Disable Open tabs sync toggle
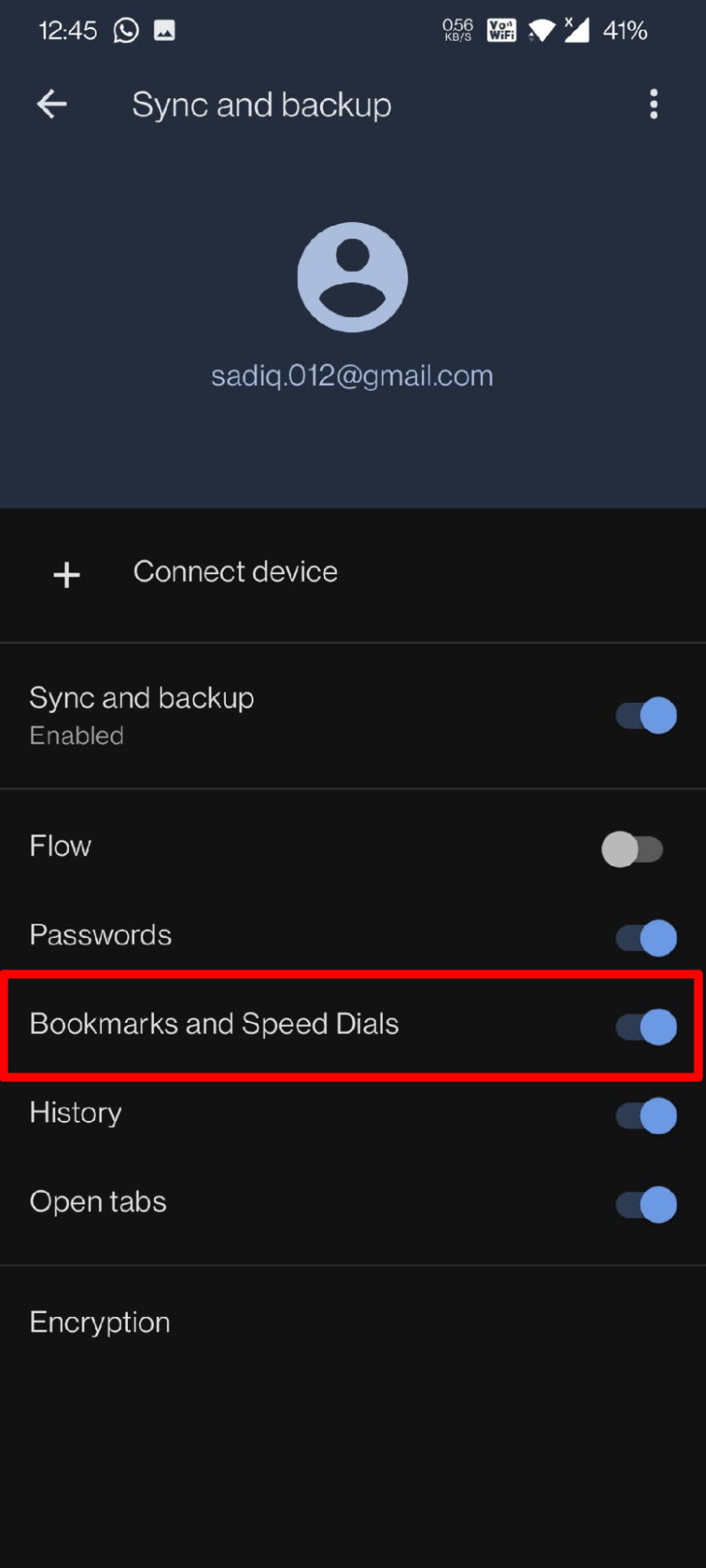 [646, 1204]
